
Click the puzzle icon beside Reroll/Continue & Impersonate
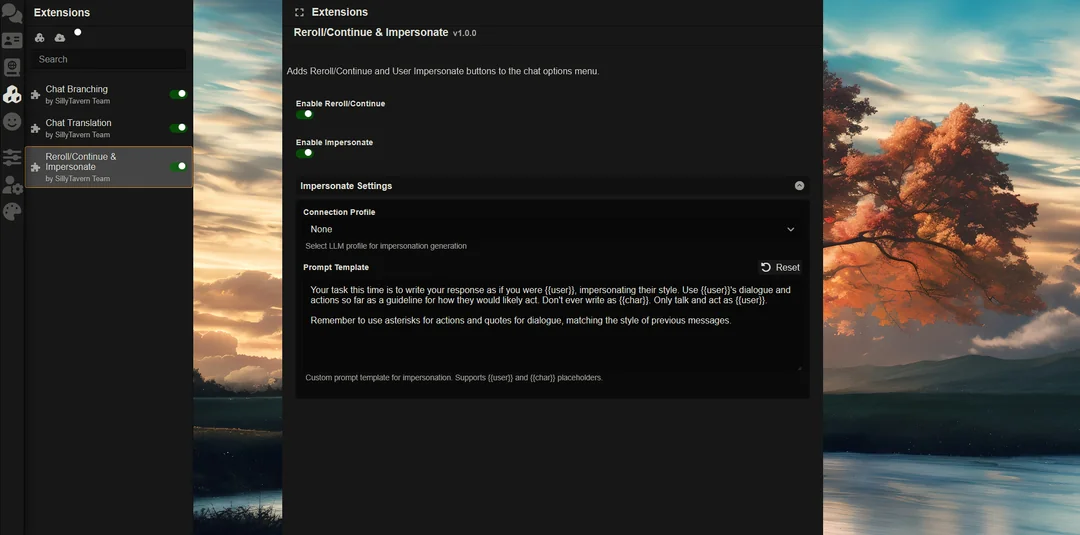35,167
